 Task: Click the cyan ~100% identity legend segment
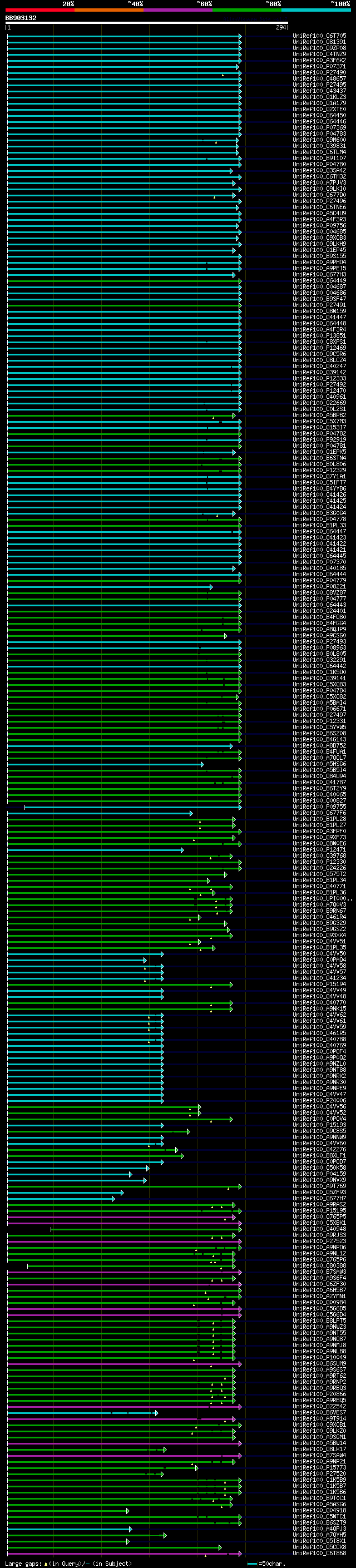(x=316, y=10)
